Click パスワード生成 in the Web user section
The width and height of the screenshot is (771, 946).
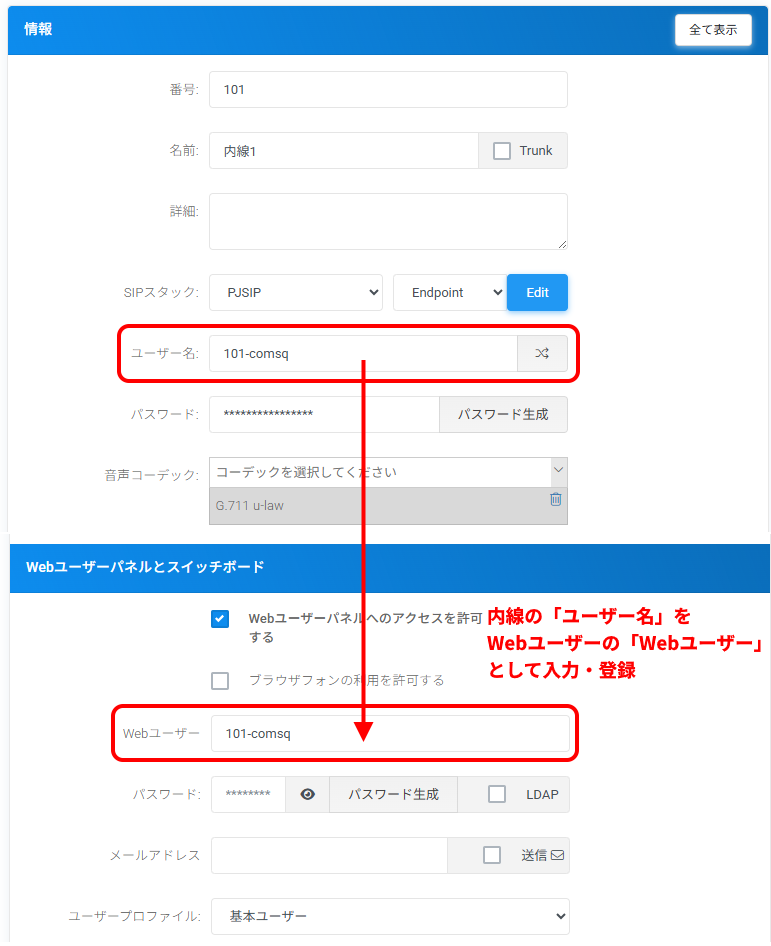pos(393,795)
